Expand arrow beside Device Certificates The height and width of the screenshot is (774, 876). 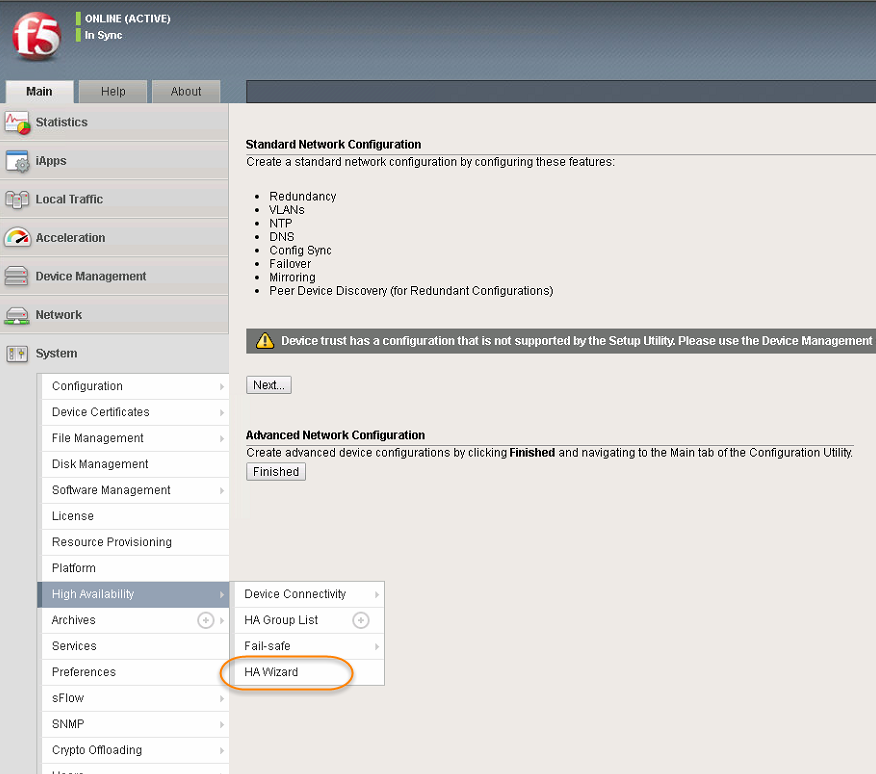tap(222, 412)
